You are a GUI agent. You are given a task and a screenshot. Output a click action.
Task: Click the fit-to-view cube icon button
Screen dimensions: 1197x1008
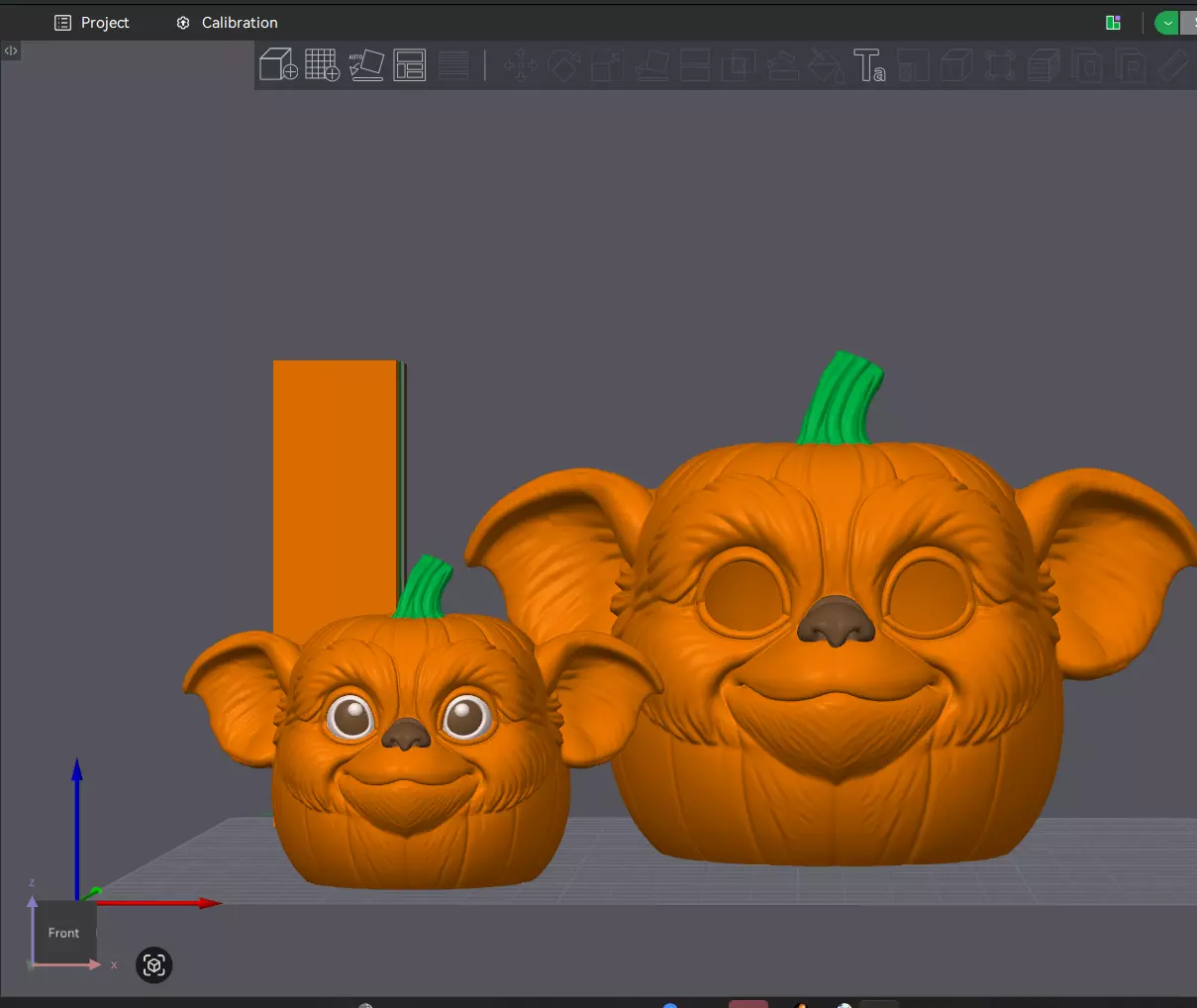tap(154, 965)
